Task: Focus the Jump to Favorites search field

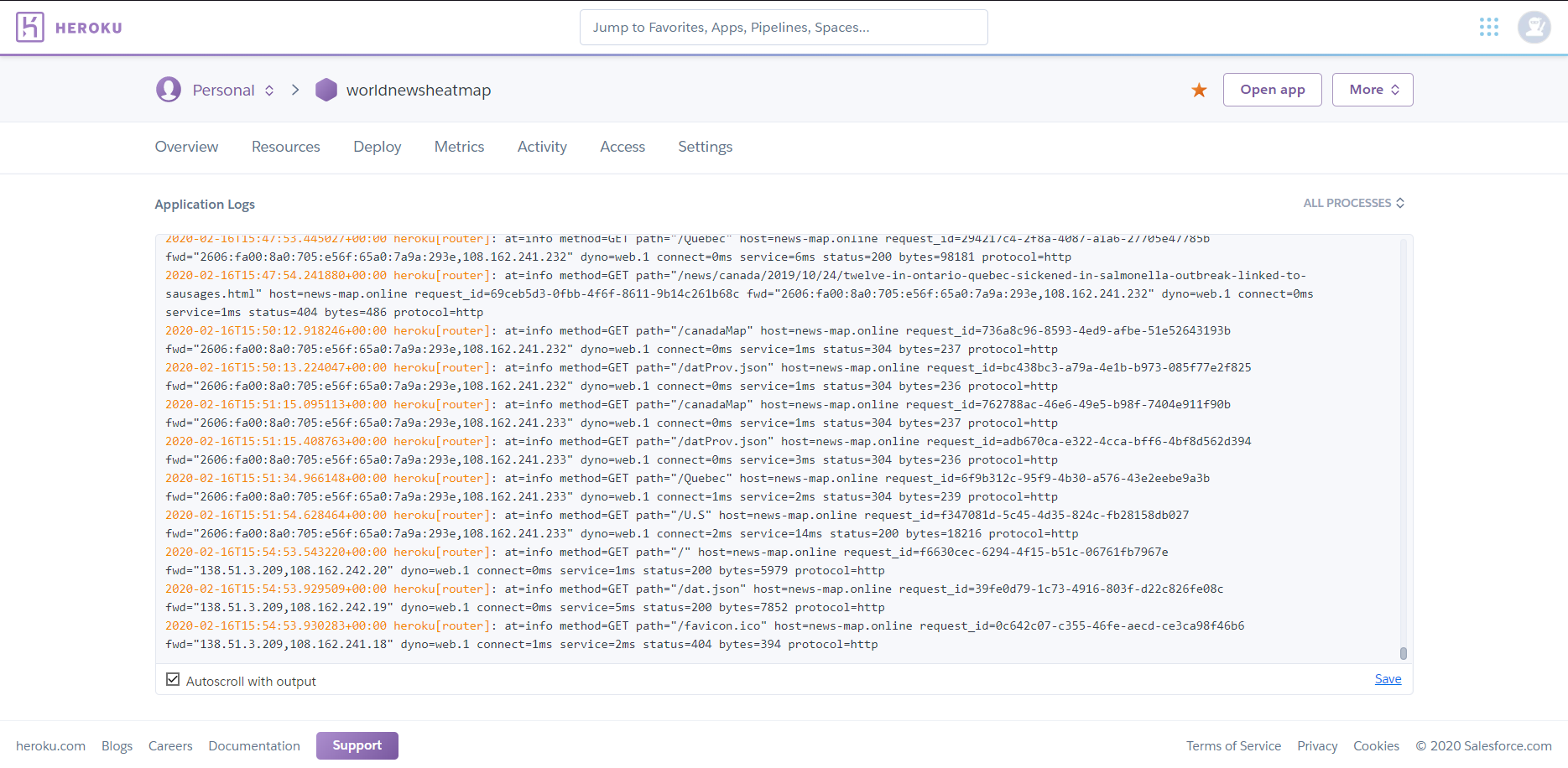Action: [784, 28]
